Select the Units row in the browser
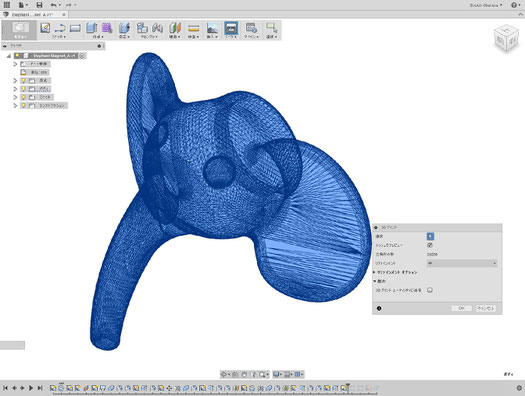This screenshot has height=396, width=525. 35,72
